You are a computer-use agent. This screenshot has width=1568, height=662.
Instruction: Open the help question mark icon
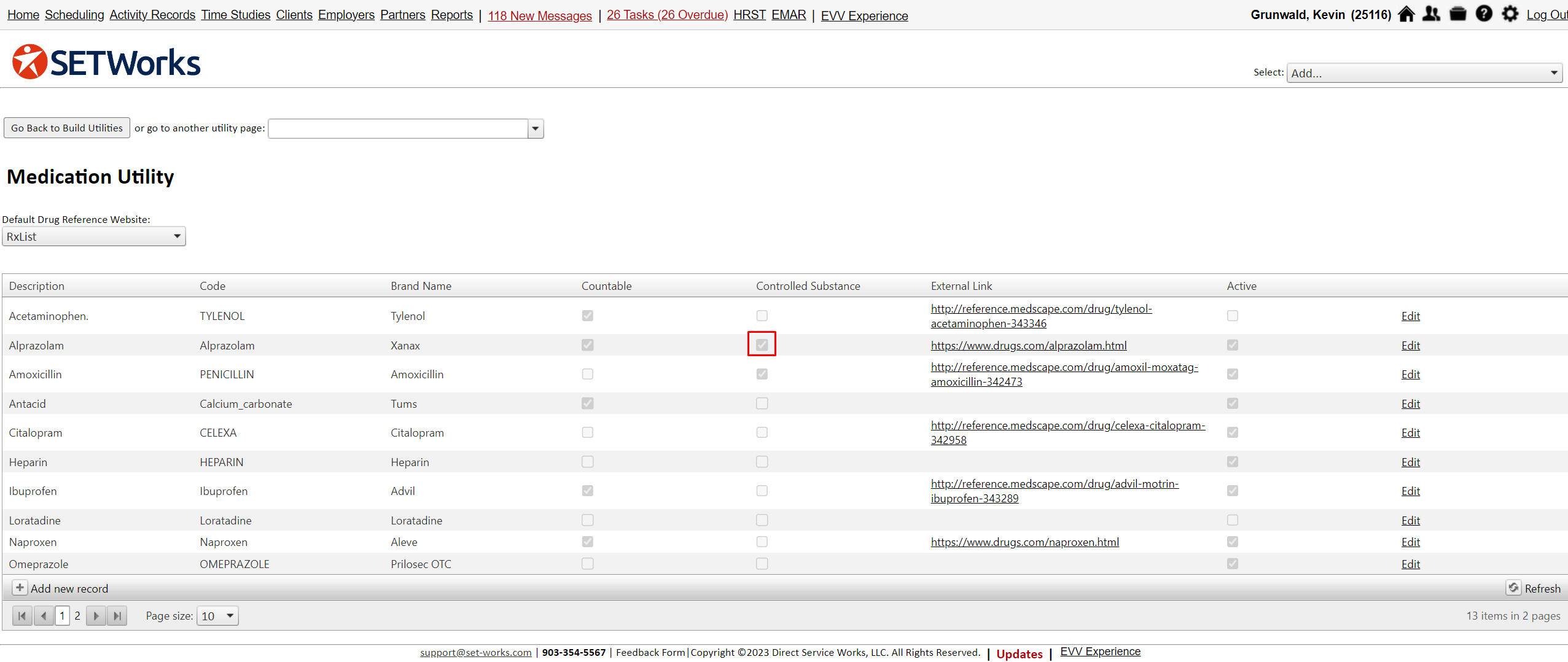coord(1484,14)
